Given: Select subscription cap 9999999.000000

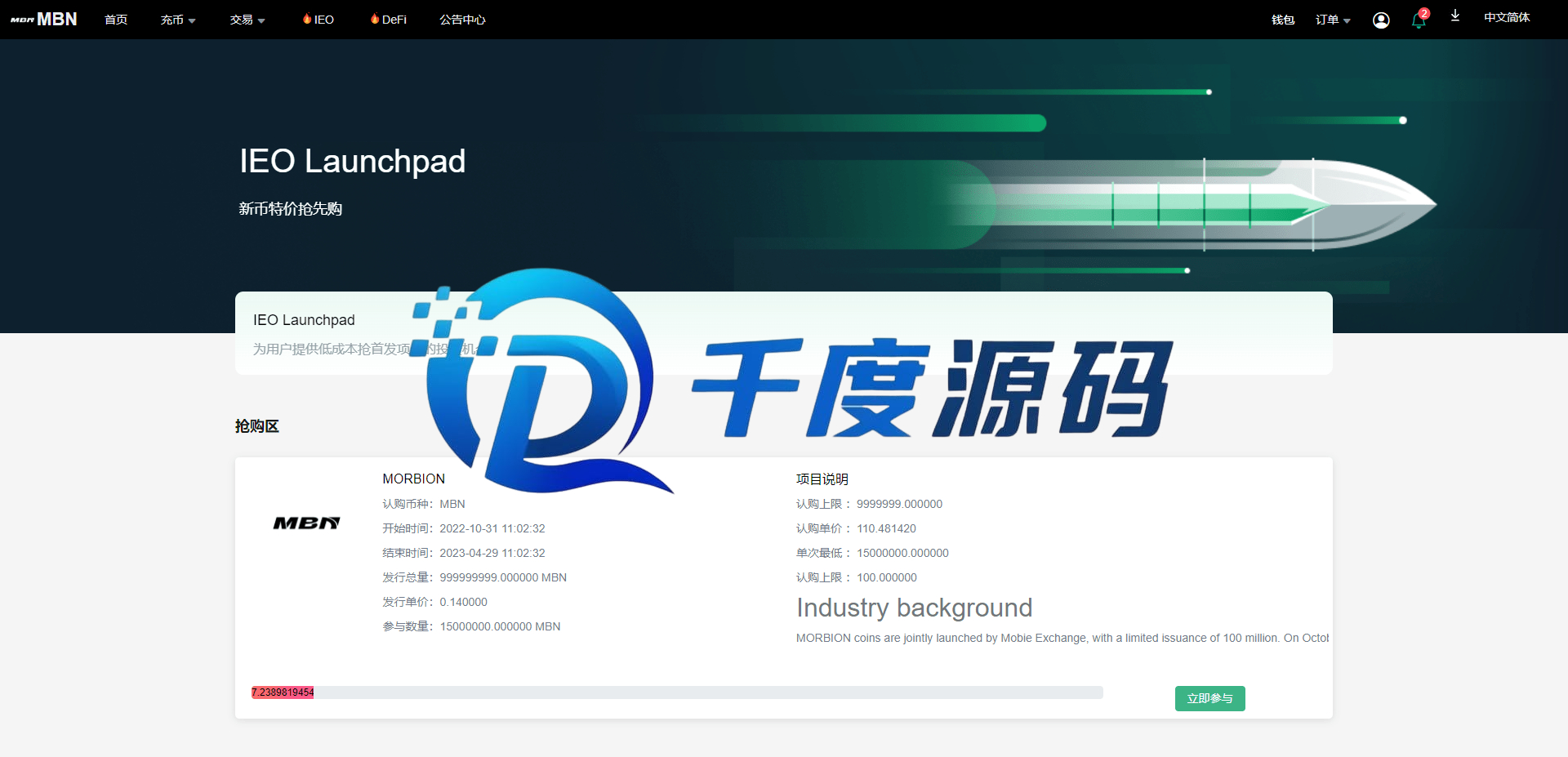Looking at the screenshot, I should click(x=899, y=504).
